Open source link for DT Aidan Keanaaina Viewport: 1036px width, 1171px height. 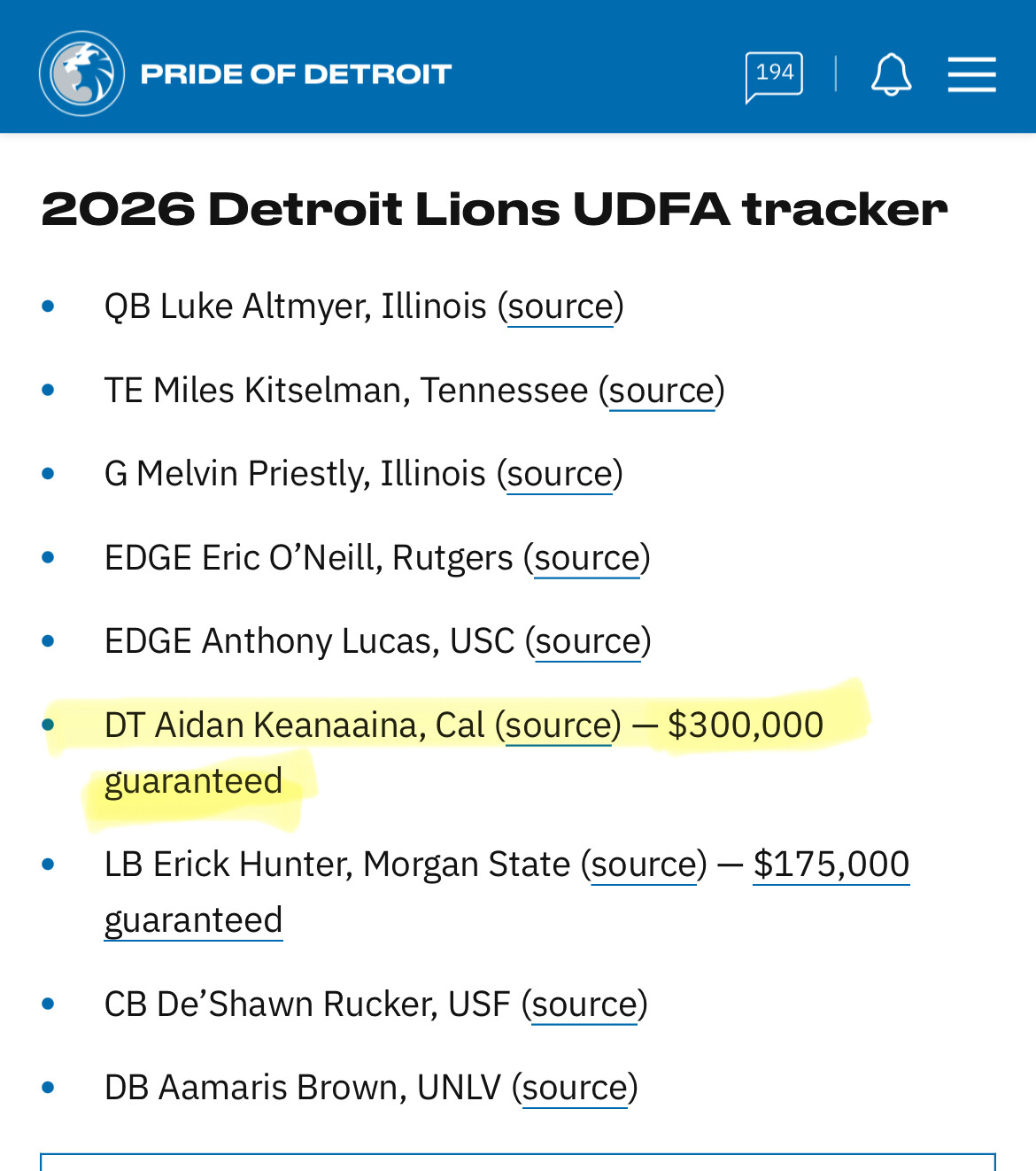558,725
